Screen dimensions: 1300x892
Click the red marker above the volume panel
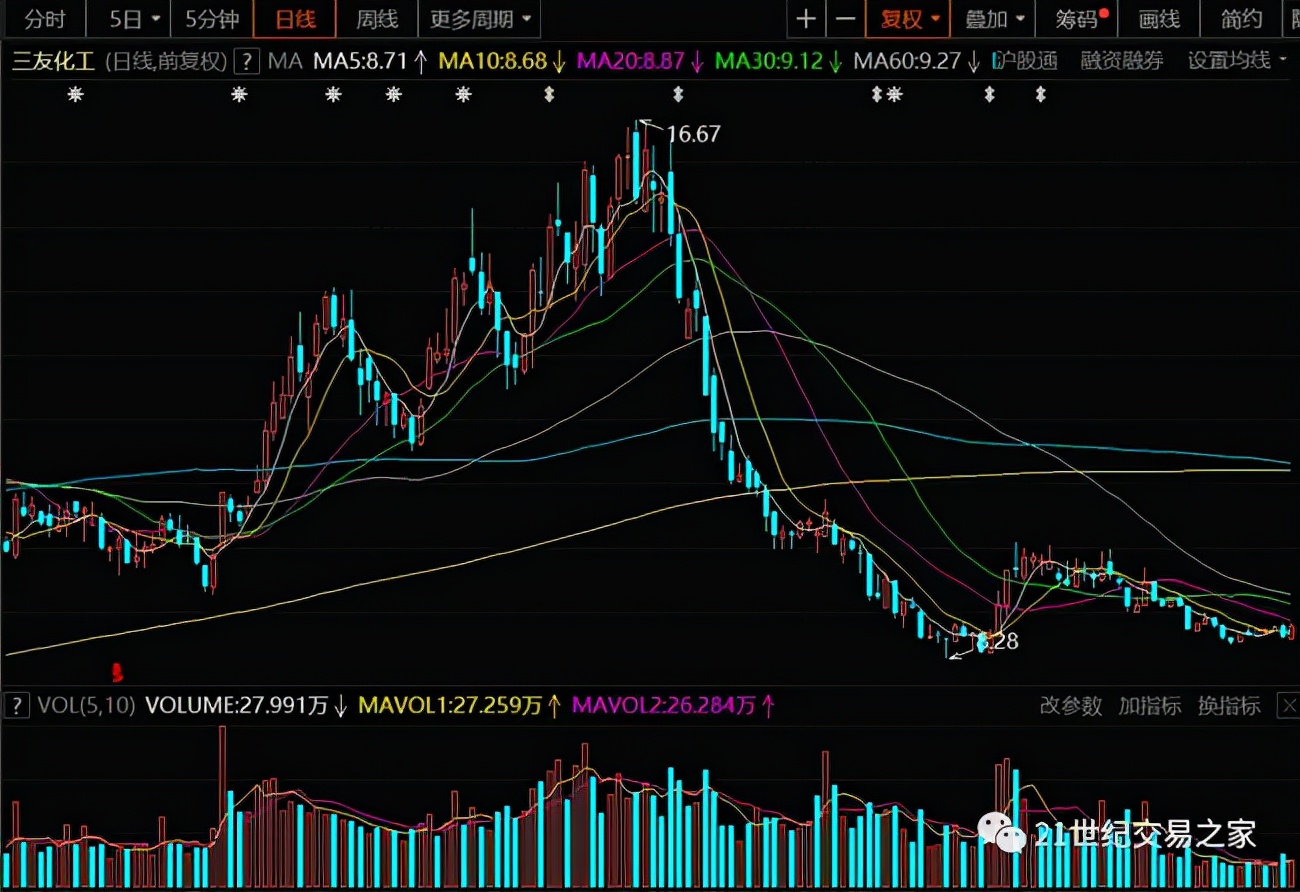117,670
